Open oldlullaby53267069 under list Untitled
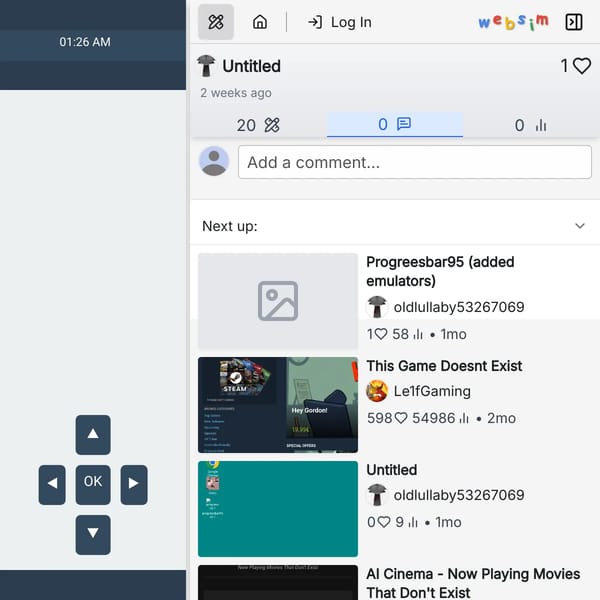600x600 pixels. pos(458,495)
